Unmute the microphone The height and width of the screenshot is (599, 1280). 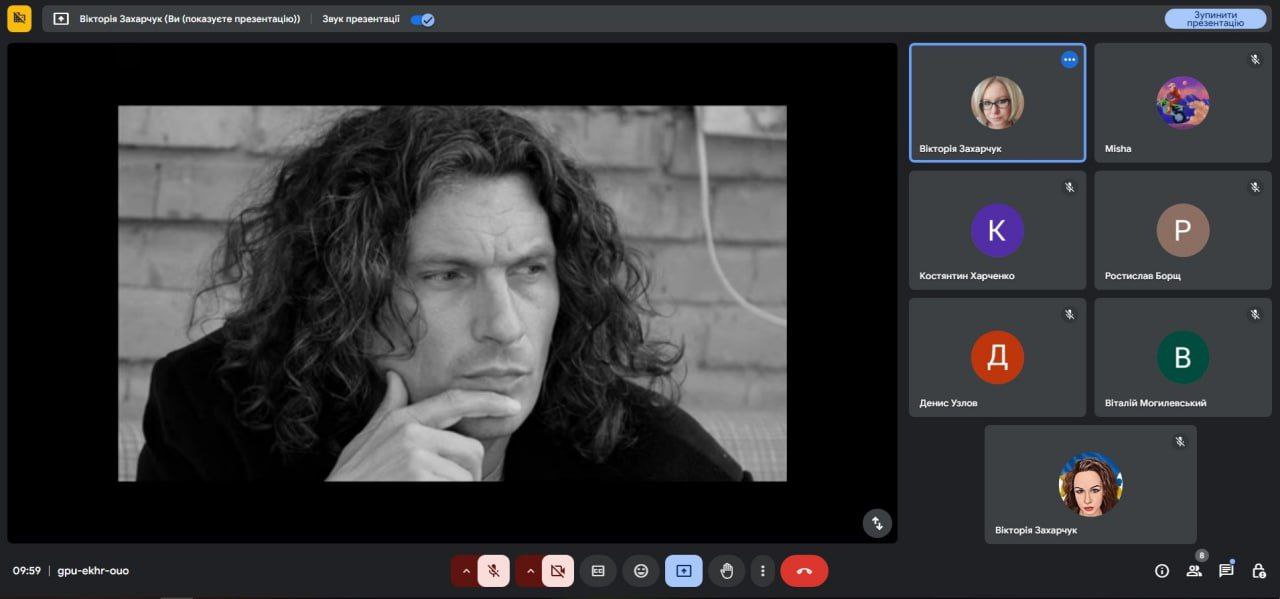click(x=493, y=571)
